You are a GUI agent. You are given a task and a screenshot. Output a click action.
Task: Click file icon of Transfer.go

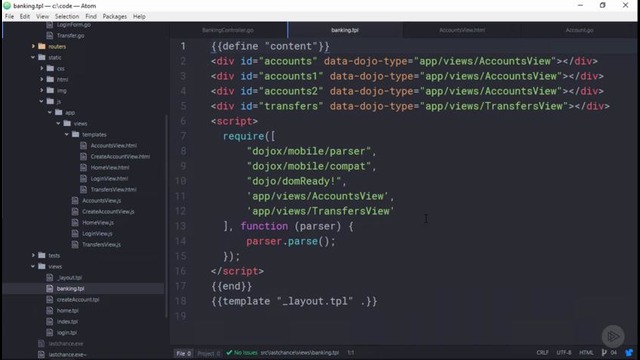point(50,36)
